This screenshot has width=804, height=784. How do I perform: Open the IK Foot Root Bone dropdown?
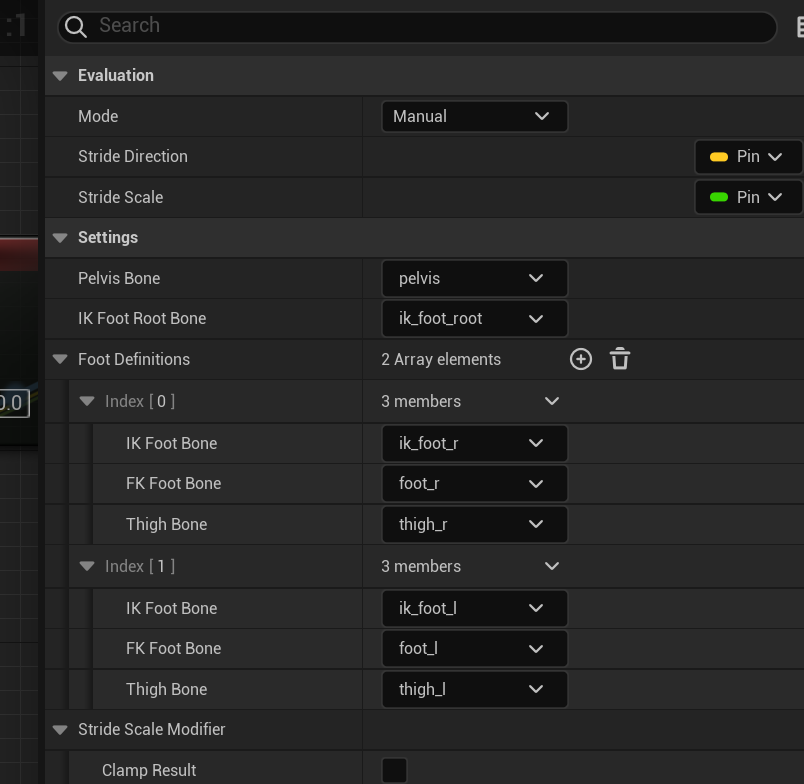click(x=474, y=318)
